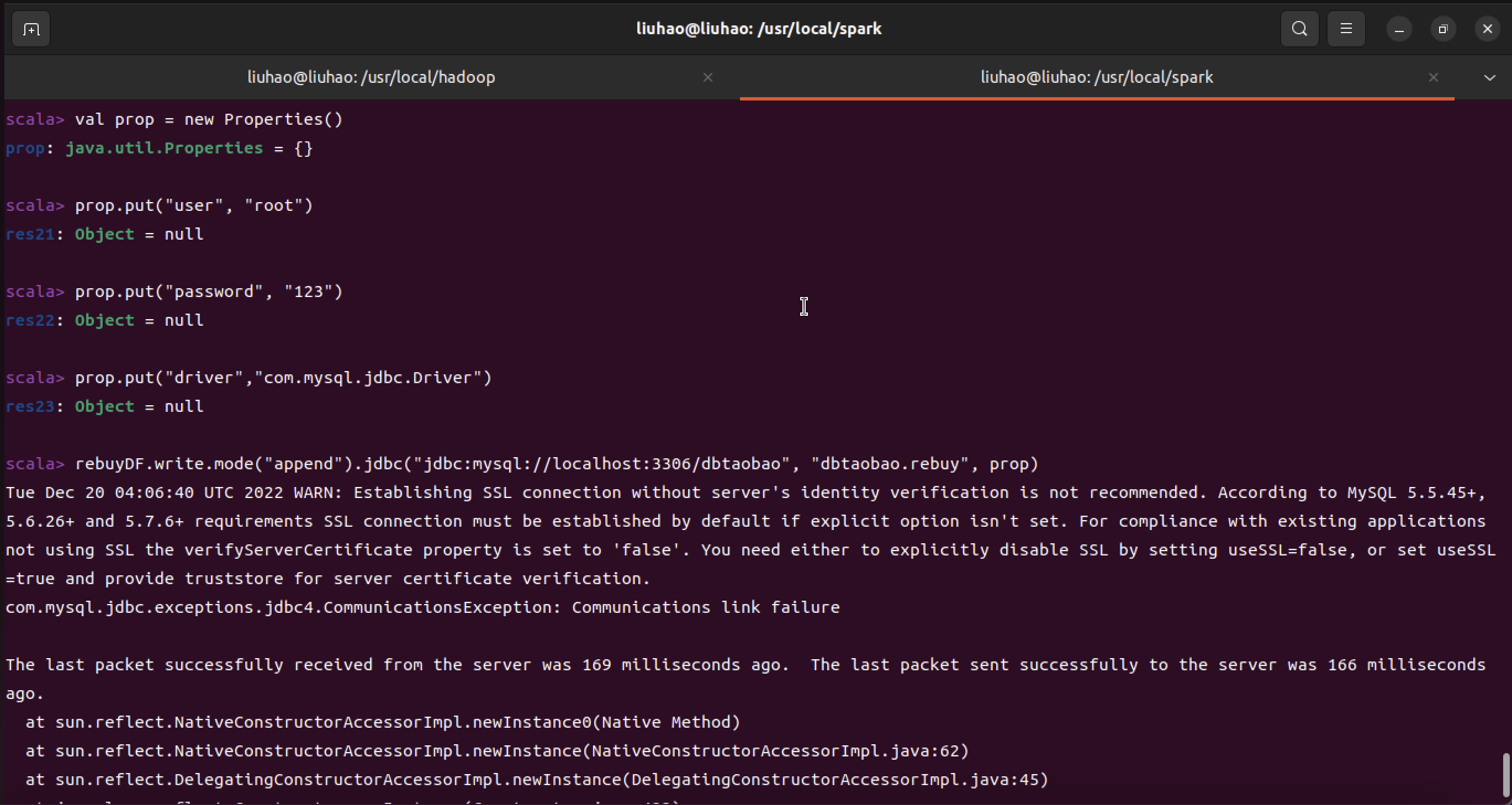
Task: Minimize the terminal window
Action: pyautogui.click(x=1399, y=29)
